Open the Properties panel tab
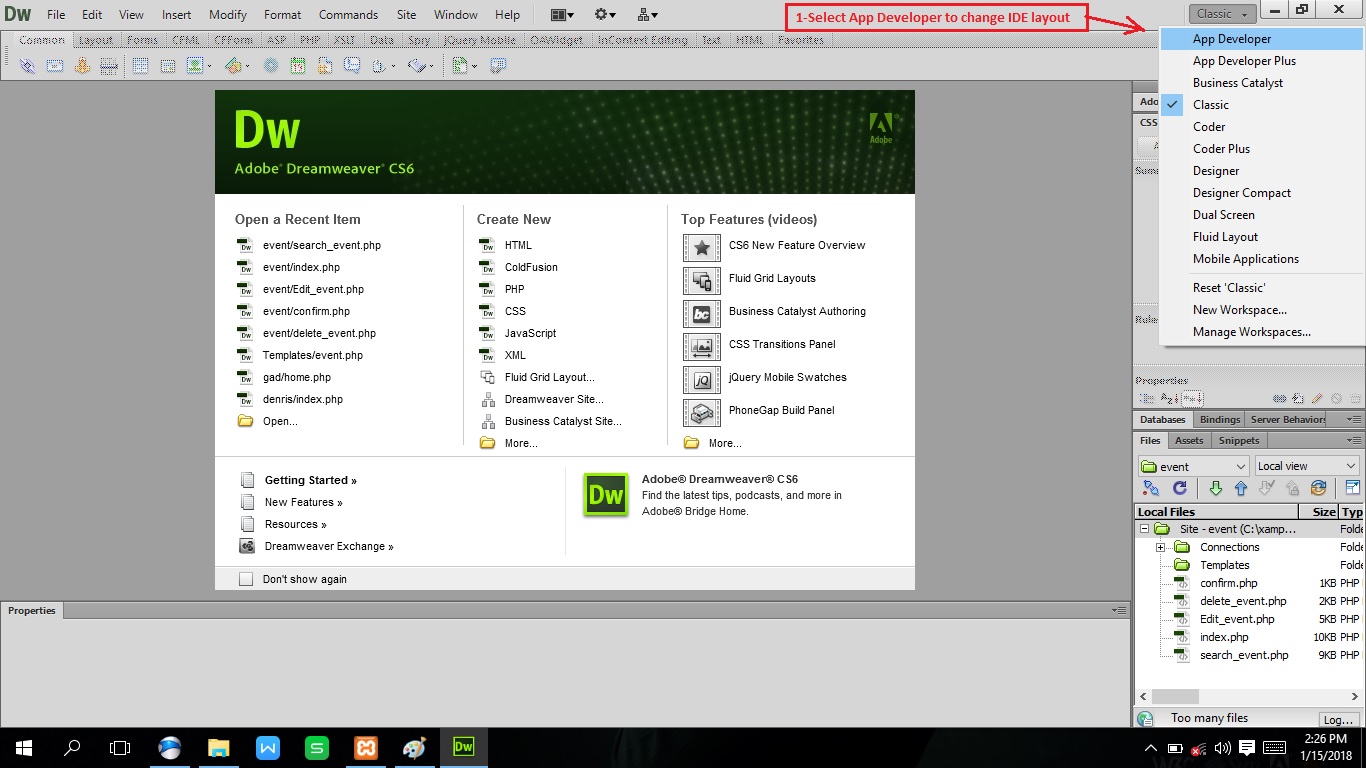 pyautogui.click(x=32, y=610)
